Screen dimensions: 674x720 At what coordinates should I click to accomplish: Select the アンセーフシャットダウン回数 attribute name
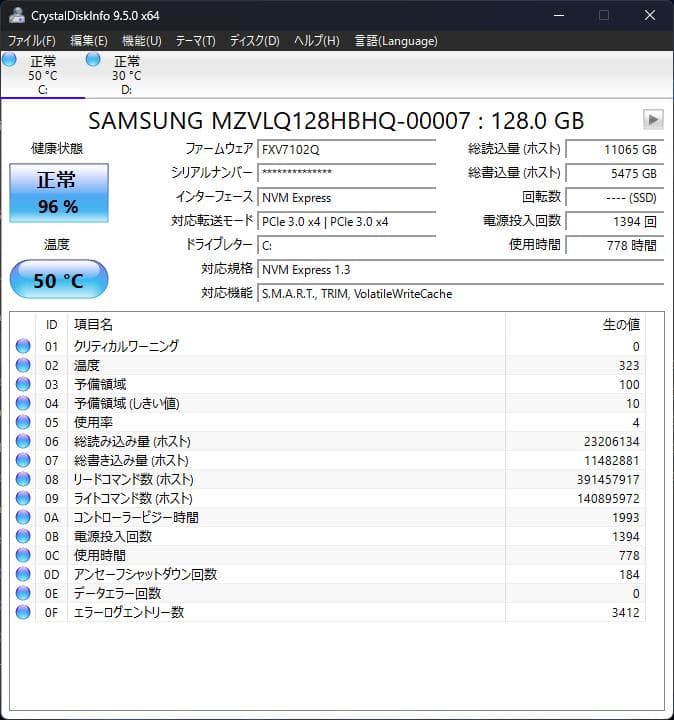(x=145, y=574)
